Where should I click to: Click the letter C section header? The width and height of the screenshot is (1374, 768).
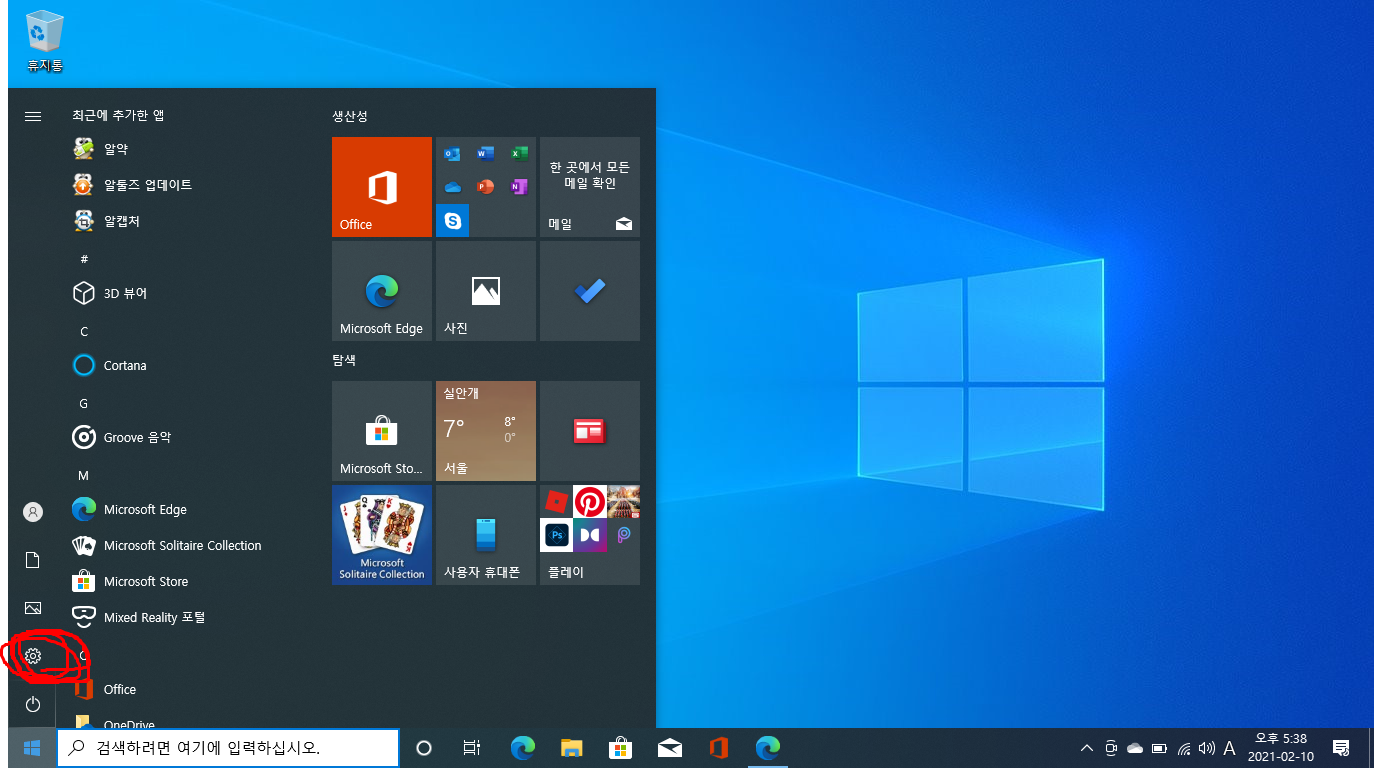(84, 331)
